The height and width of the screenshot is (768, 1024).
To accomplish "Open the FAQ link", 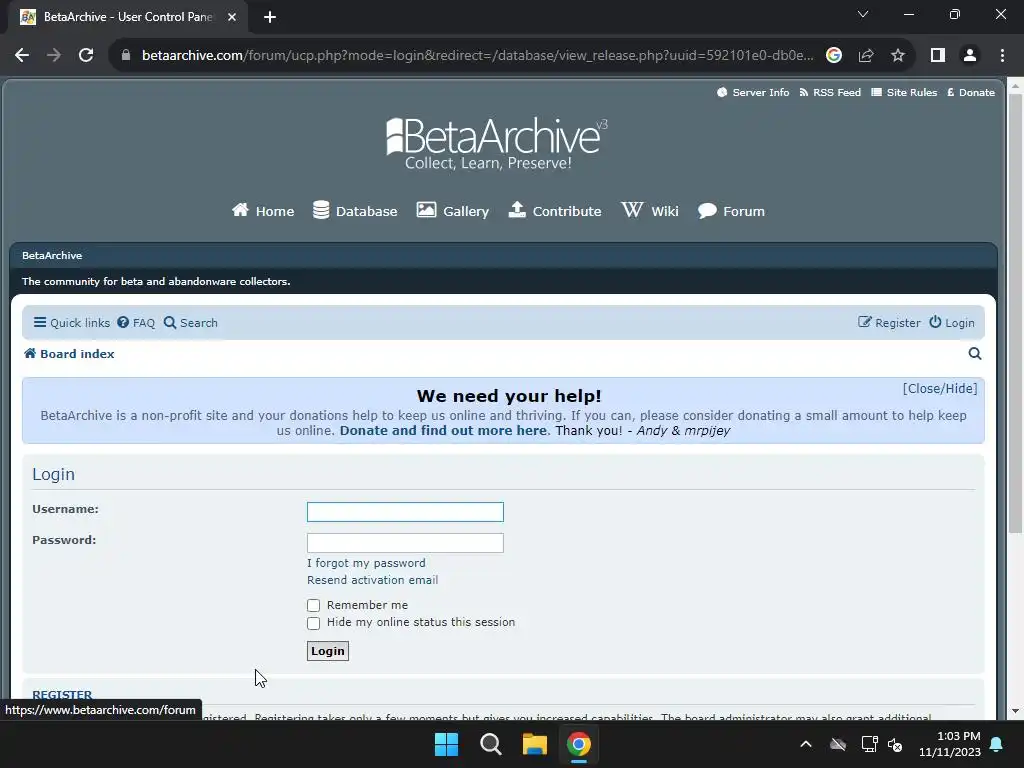I will coord(136,323).
